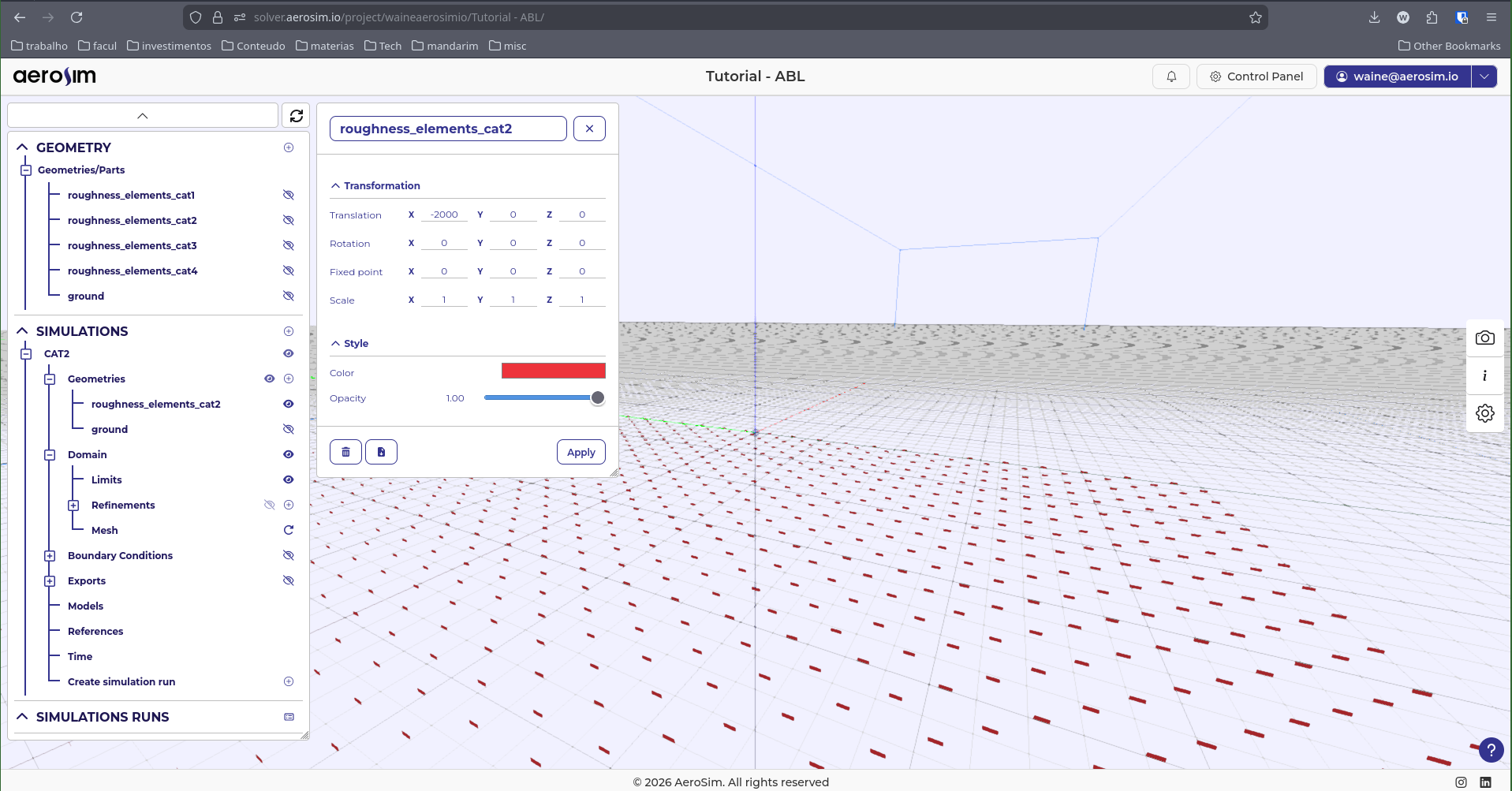The height and width of the screenshot is (791, 1512).
Task: Hide the CAT2 simulation visibility
Action: 288,353
